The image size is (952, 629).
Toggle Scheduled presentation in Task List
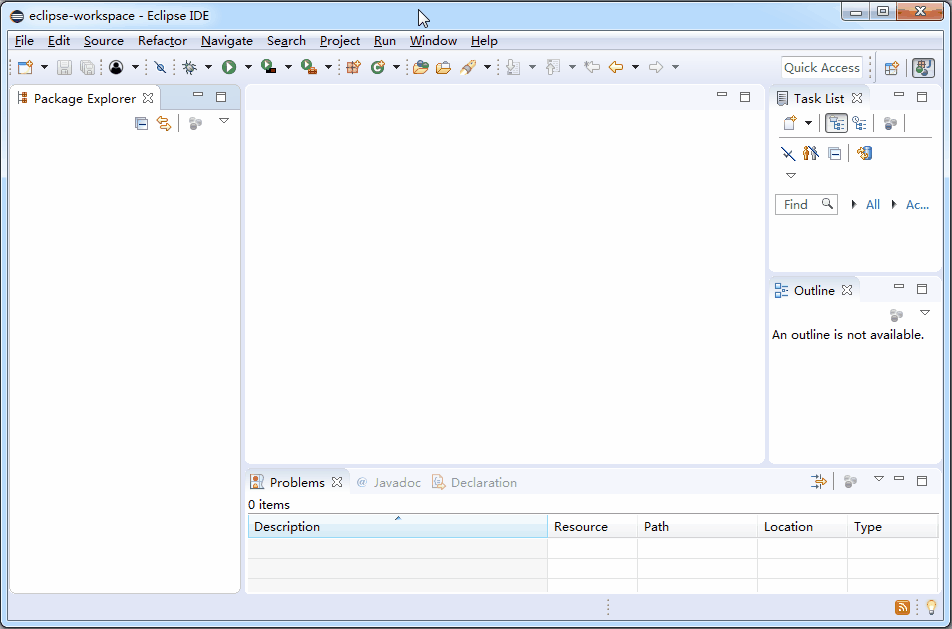click(x=859, y=123)
